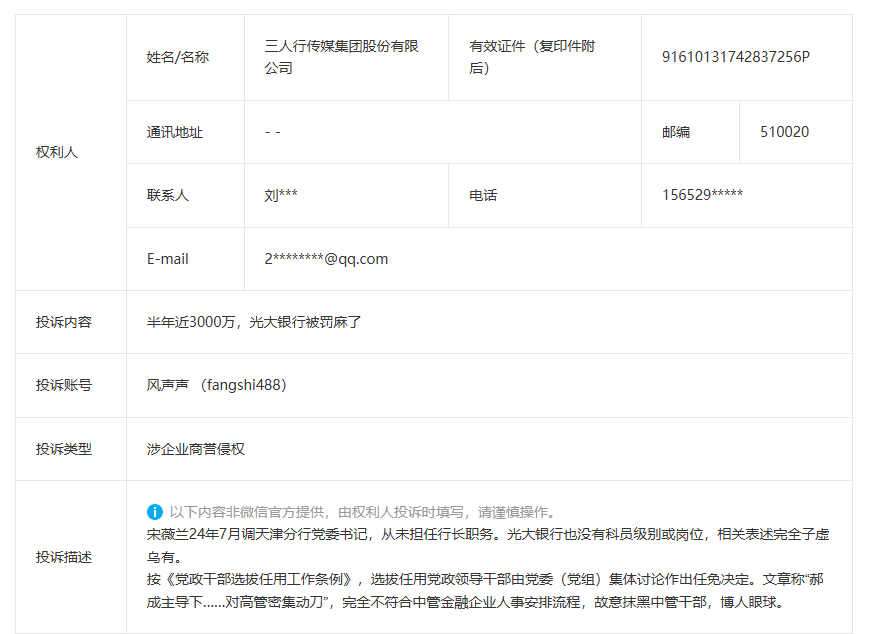The height and width of the screenshot is (634, 874).
Task: Select the 权利人 label cell
Action: pyautogui.click(x=71, y=152)
